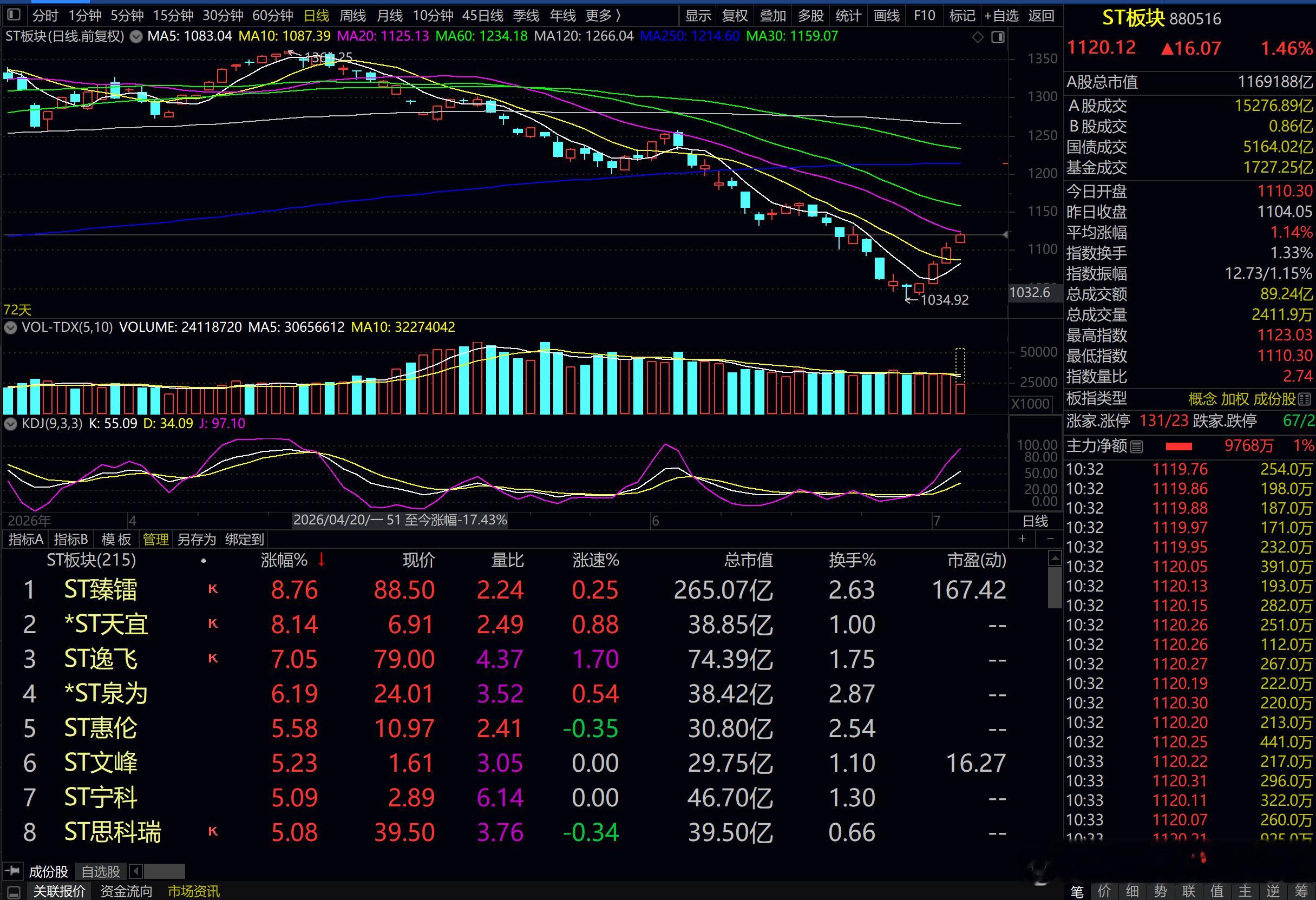
Task: Click the plus zoom button below chart
Action: [1022, 538]
